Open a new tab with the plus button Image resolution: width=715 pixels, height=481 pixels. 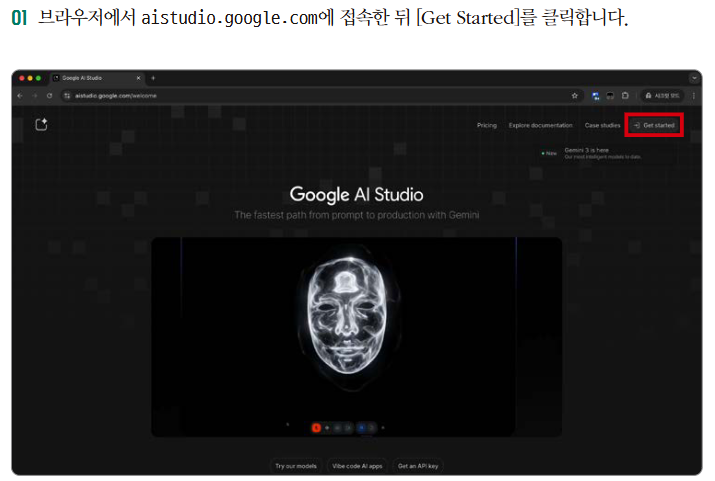pyautogui.click(x=153, y=78)
